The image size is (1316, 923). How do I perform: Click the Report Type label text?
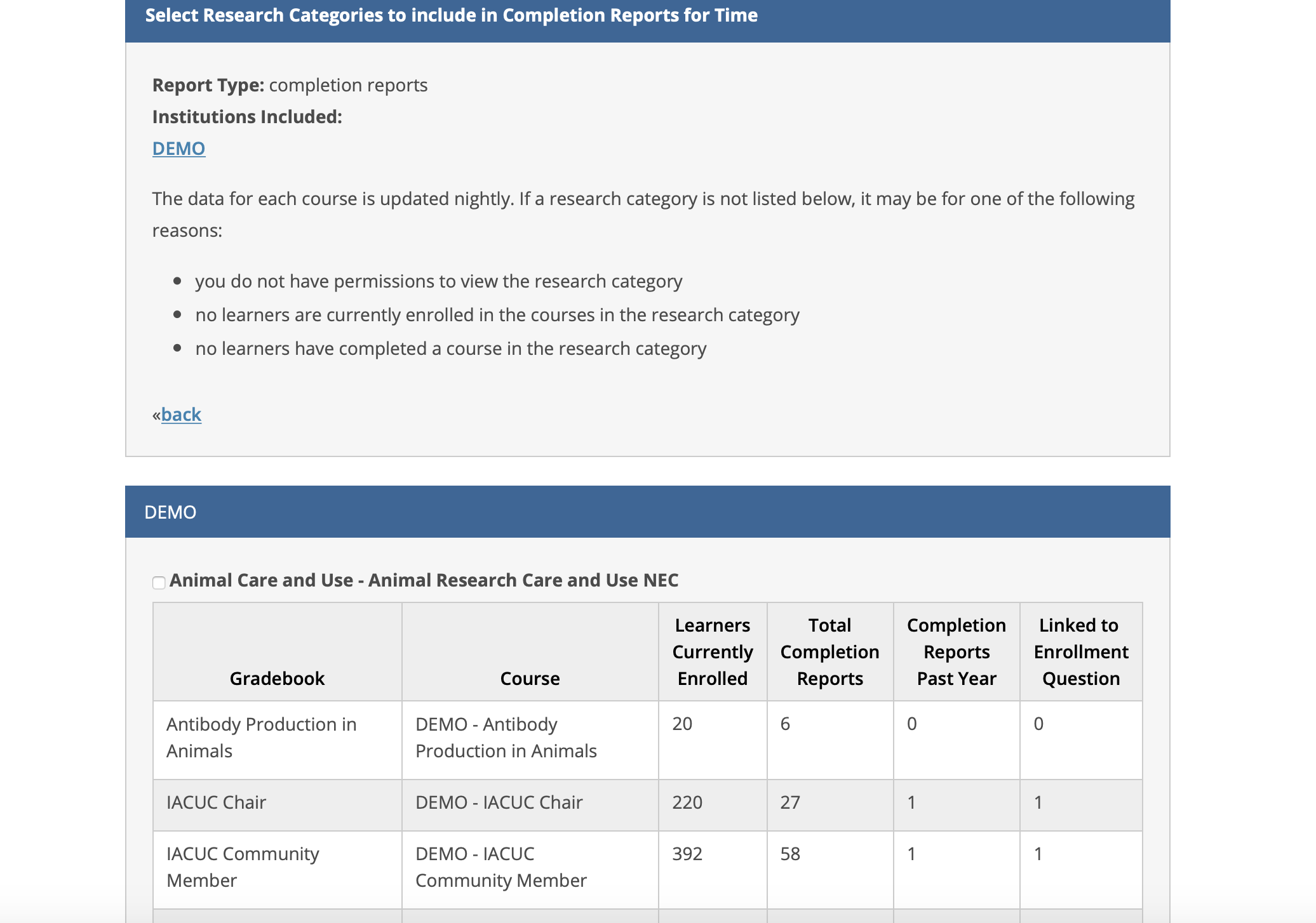(208, 85)
